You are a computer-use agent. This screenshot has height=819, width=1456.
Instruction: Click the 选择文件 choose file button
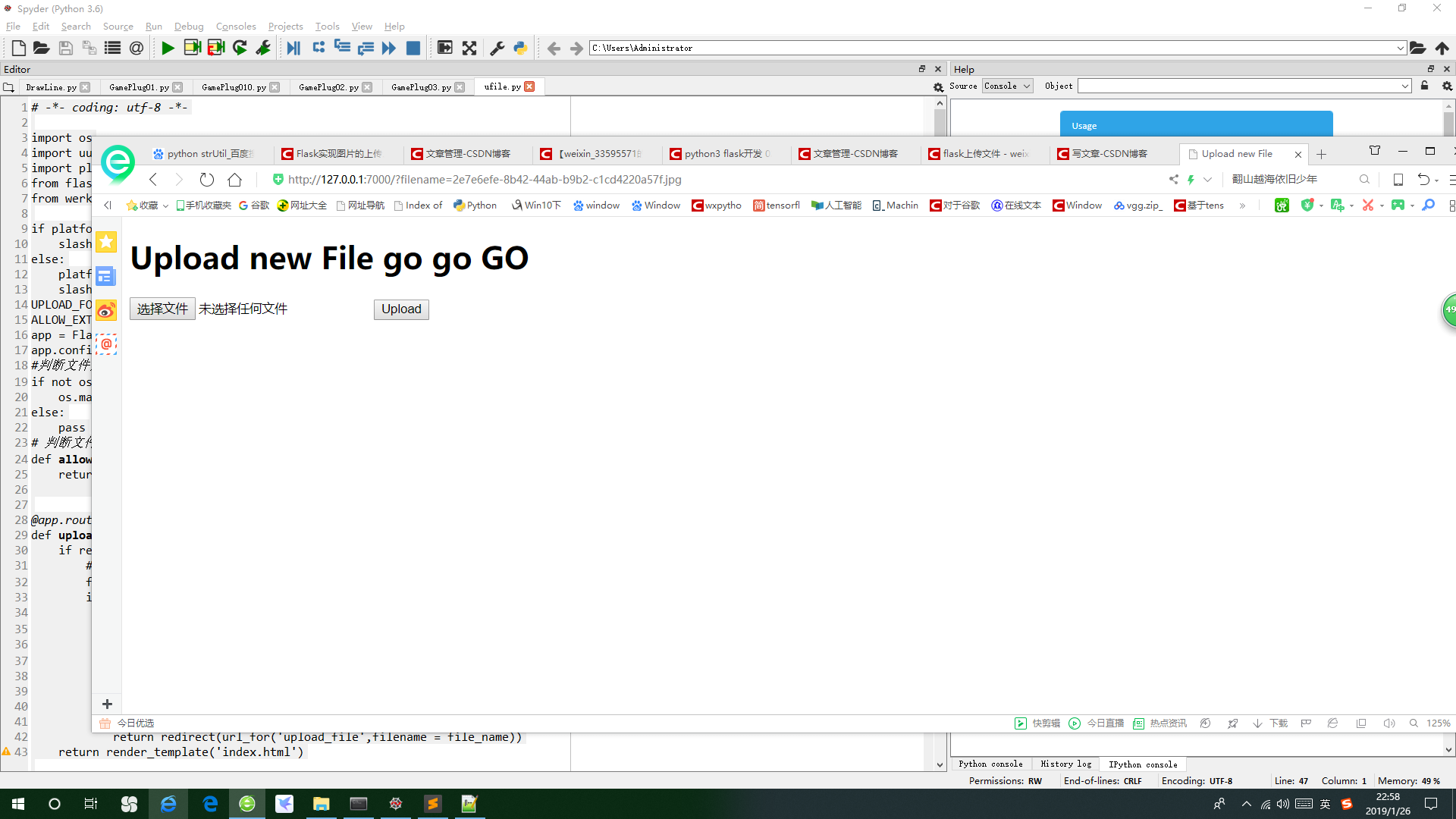point(162,309)
